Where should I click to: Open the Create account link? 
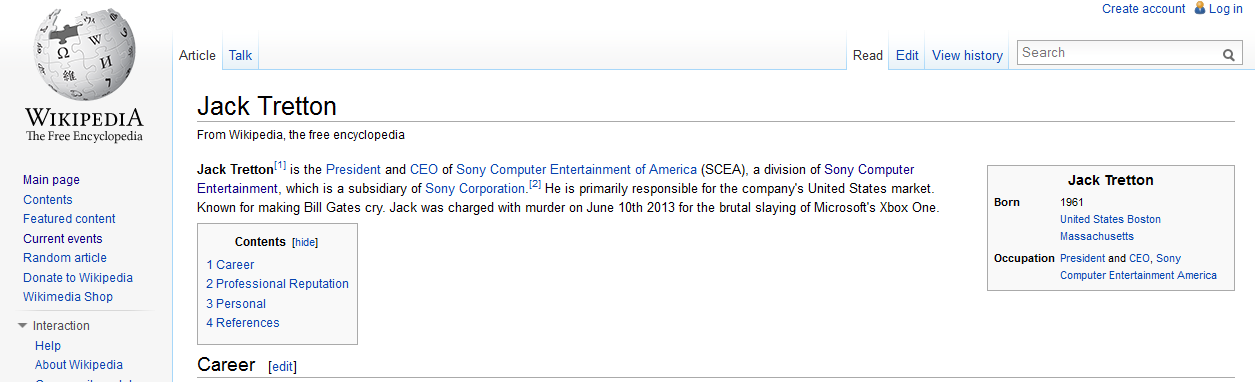click(x=1144, y=8)
